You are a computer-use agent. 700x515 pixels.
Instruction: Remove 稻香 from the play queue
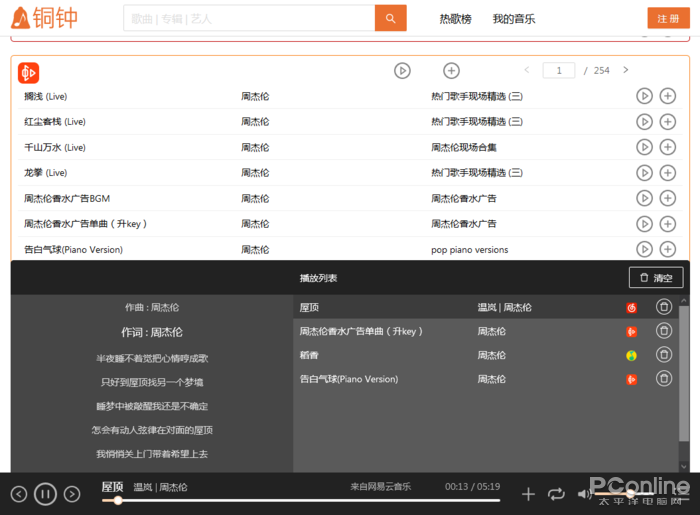click(x=663, y=355)
